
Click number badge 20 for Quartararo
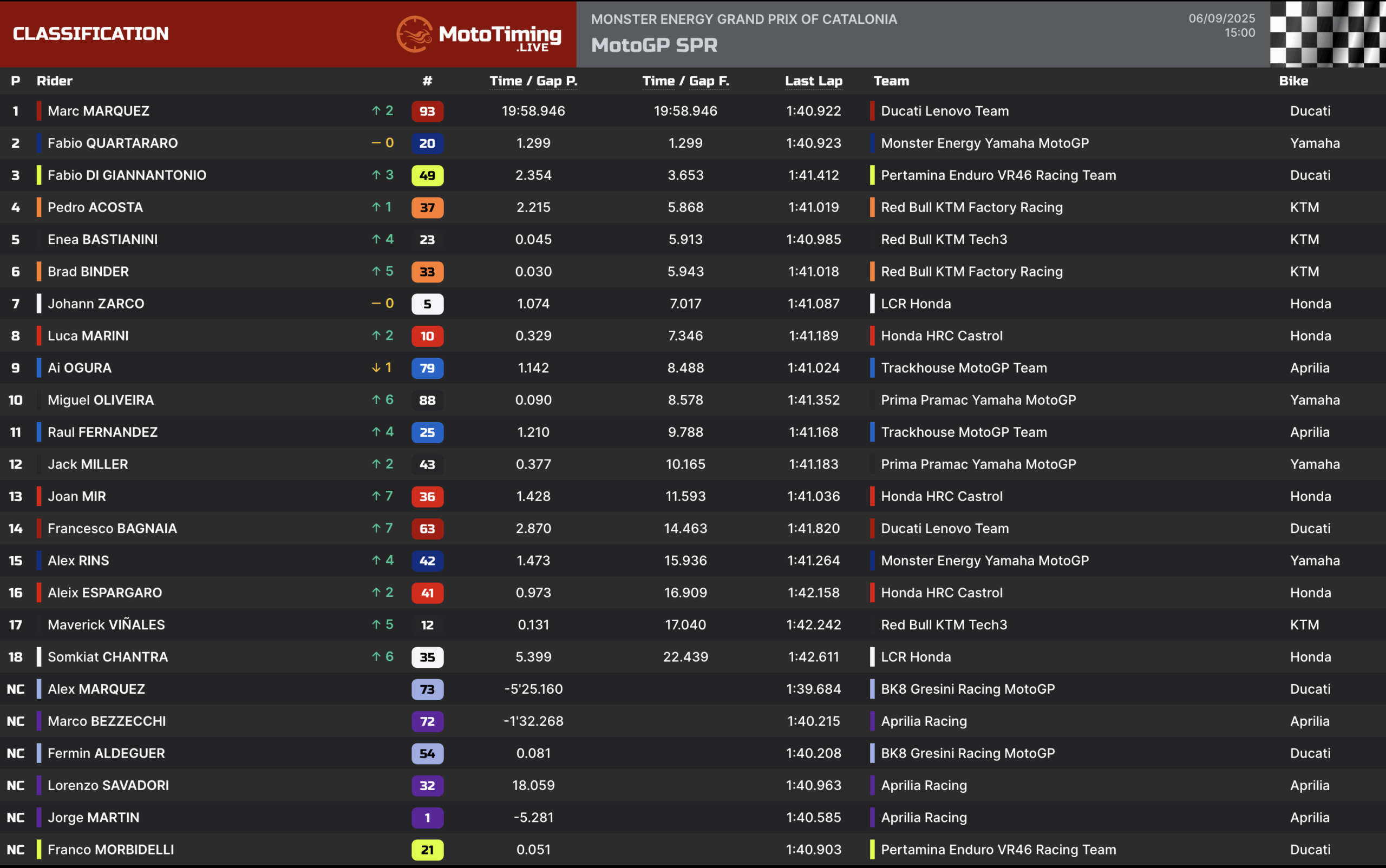[427, 143]
